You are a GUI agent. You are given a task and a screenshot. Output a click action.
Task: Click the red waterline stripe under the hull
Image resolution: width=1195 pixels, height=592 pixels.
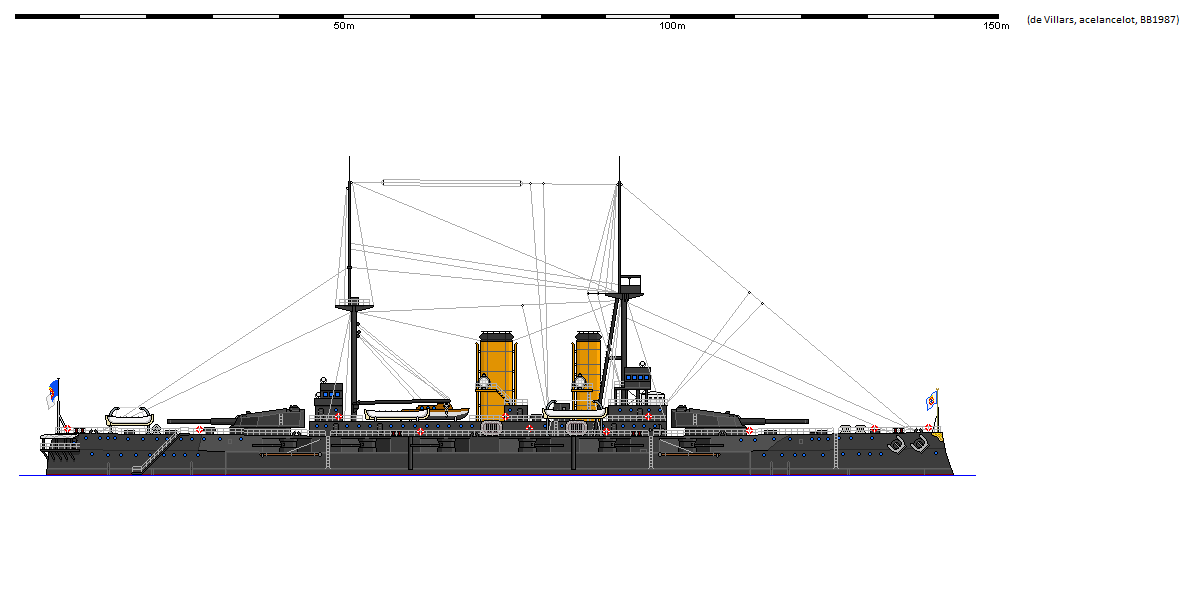coord(500,475)
